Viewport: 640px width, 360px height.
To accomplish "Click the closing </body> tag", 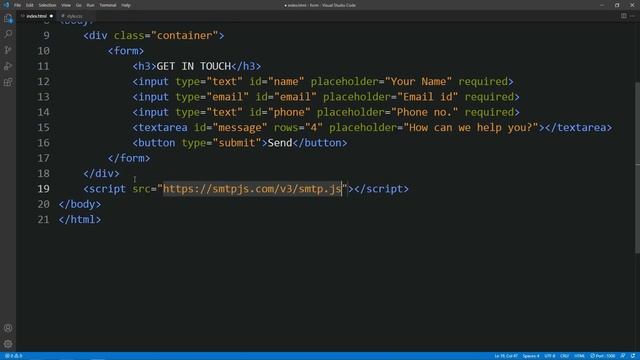I will tap(80, 204).
